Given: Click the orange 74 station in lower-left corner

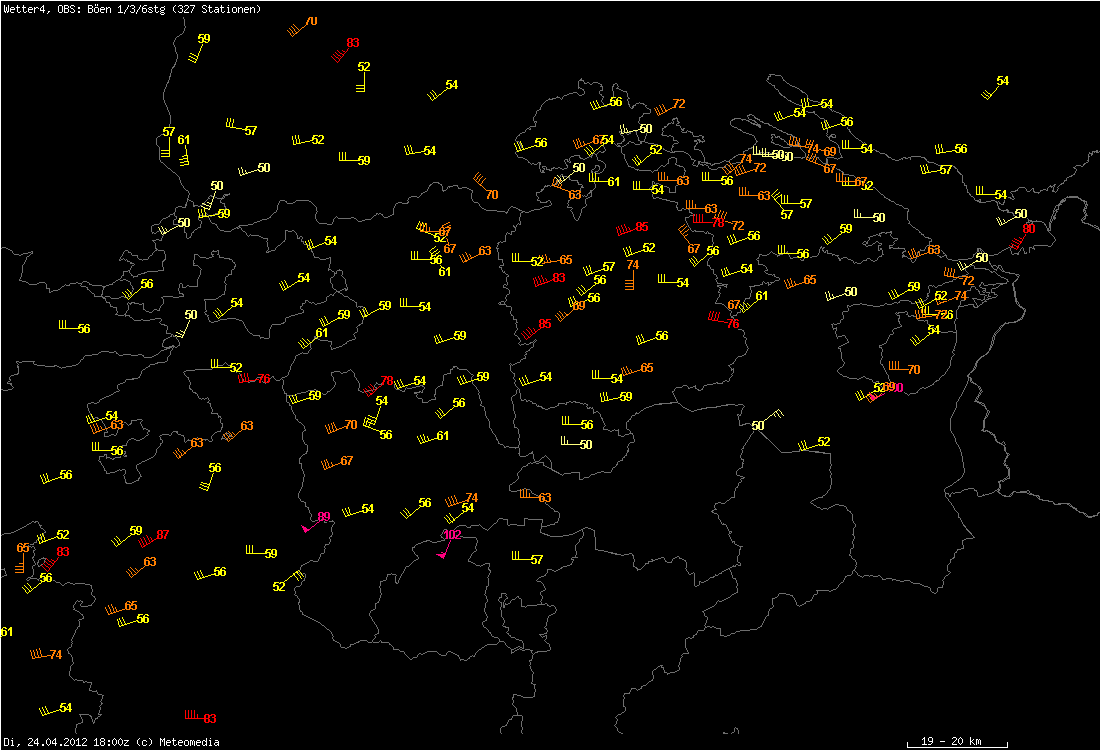Looking at the screenshot, I should point(55,655).
